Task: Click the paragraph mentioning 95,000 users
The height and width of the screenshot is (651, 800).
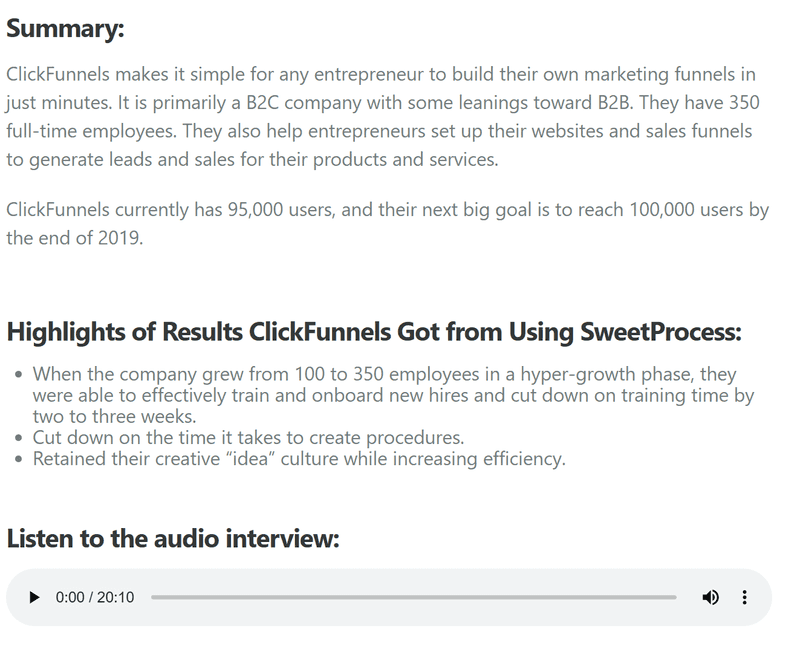Action: click(x=387, y=223)
